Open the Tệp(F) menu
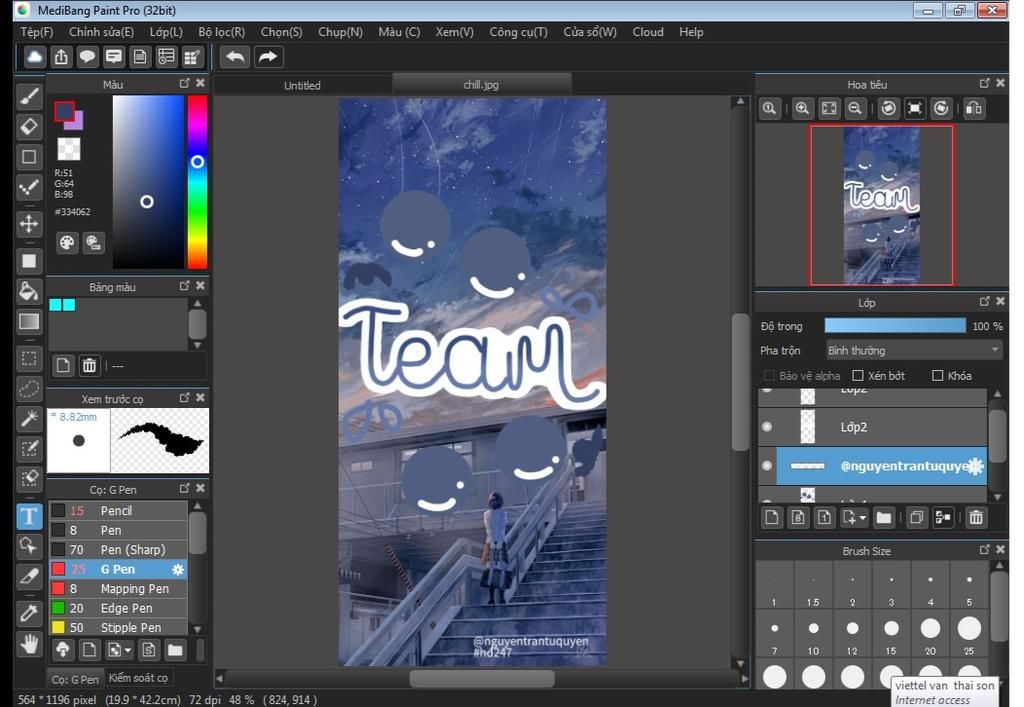Viewport: 1024px width, 707px height. [37, 31]
